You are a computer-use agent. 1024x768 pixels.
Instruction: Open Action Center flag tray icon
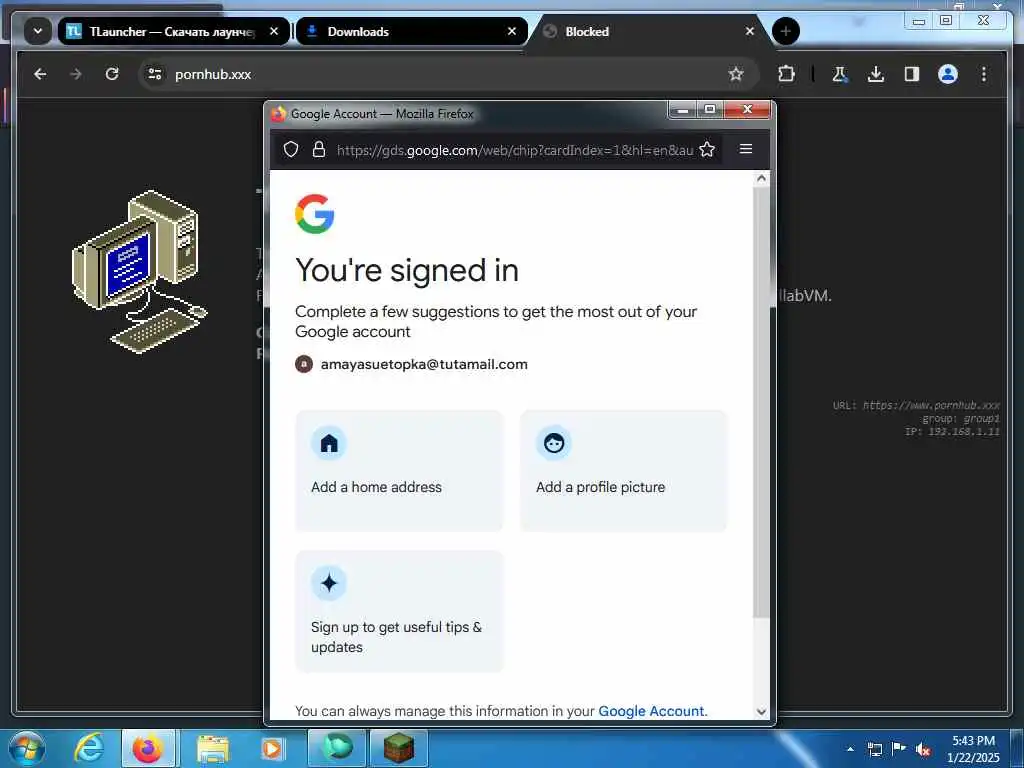pos(899,749)
